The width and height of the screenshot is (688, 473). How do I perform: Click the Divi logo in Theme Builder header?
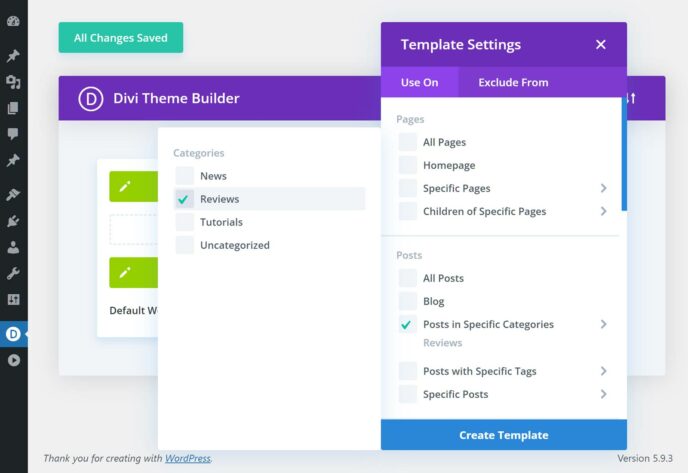pos(91,99)
